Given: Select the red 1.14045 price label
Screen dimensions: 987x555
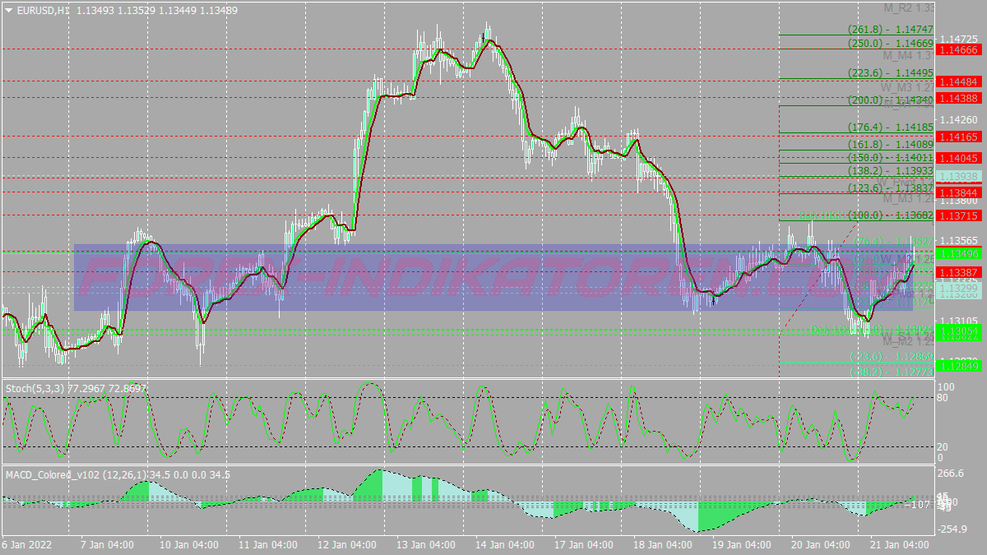Looking at the screenshot, I should 959,158.
